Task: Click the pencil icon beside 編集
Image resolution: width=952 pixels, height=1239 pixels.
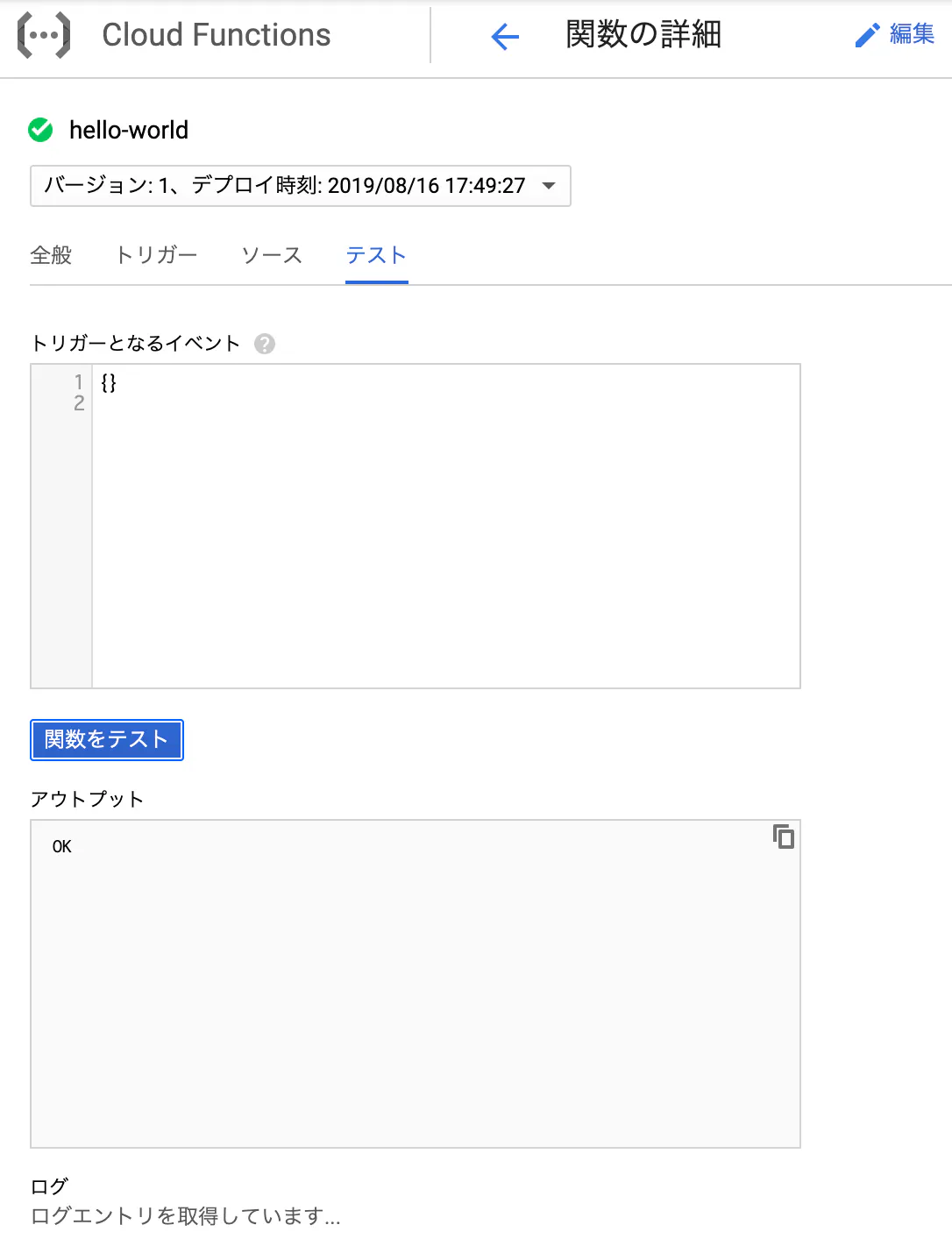Action: [866, 34]
